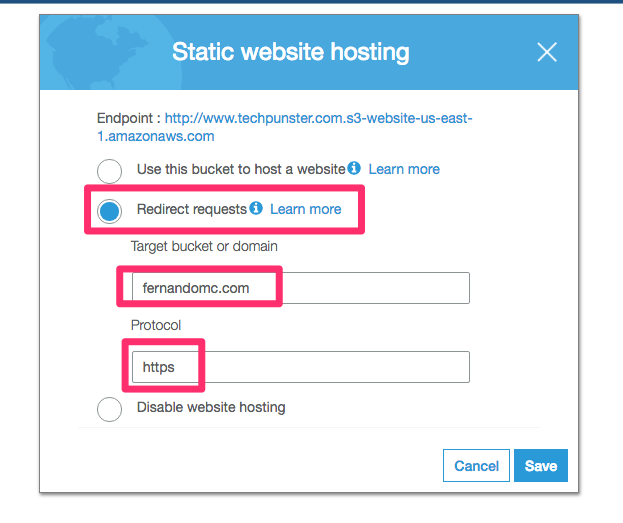The image size is (623, 523).
Task: Click the "Target bucket or domain" field label
Action: pyautogui.click(x=204, y=246)
